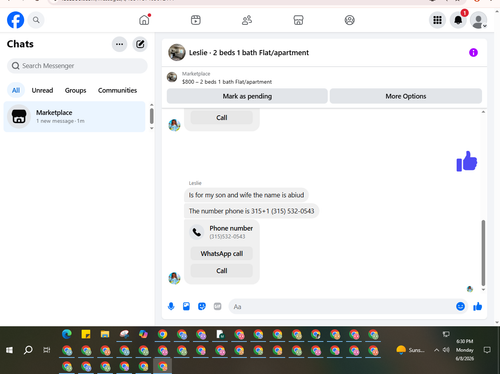Select the Groups chats filter
Screen dimensions: 500x374
point(75,90)
